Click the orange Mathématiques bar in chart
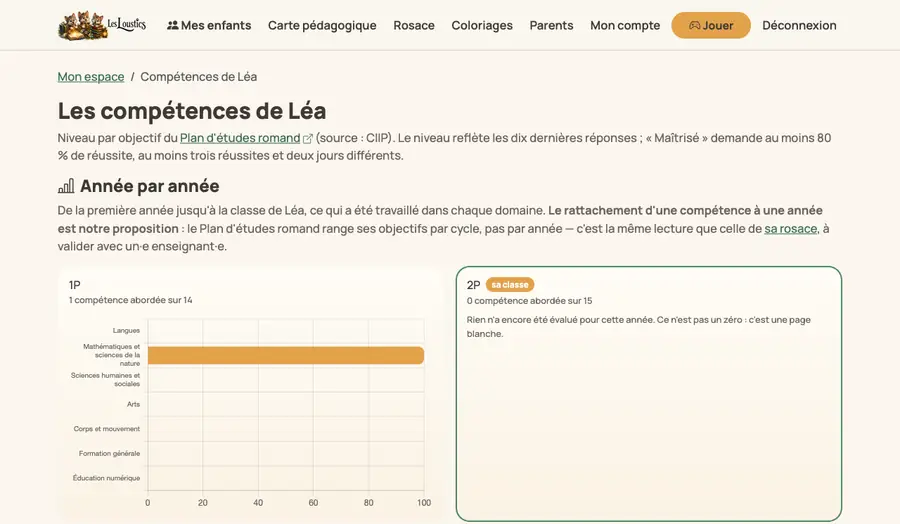 click(x=286, y=355)
